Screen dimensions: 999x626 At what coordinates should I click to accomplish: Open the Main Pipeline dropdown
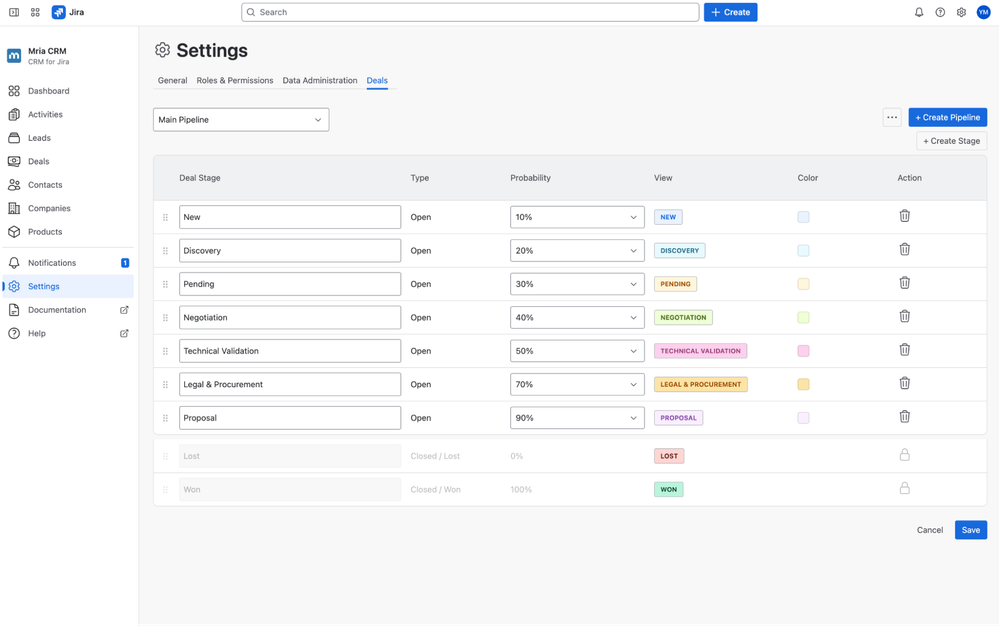(241, 120)
